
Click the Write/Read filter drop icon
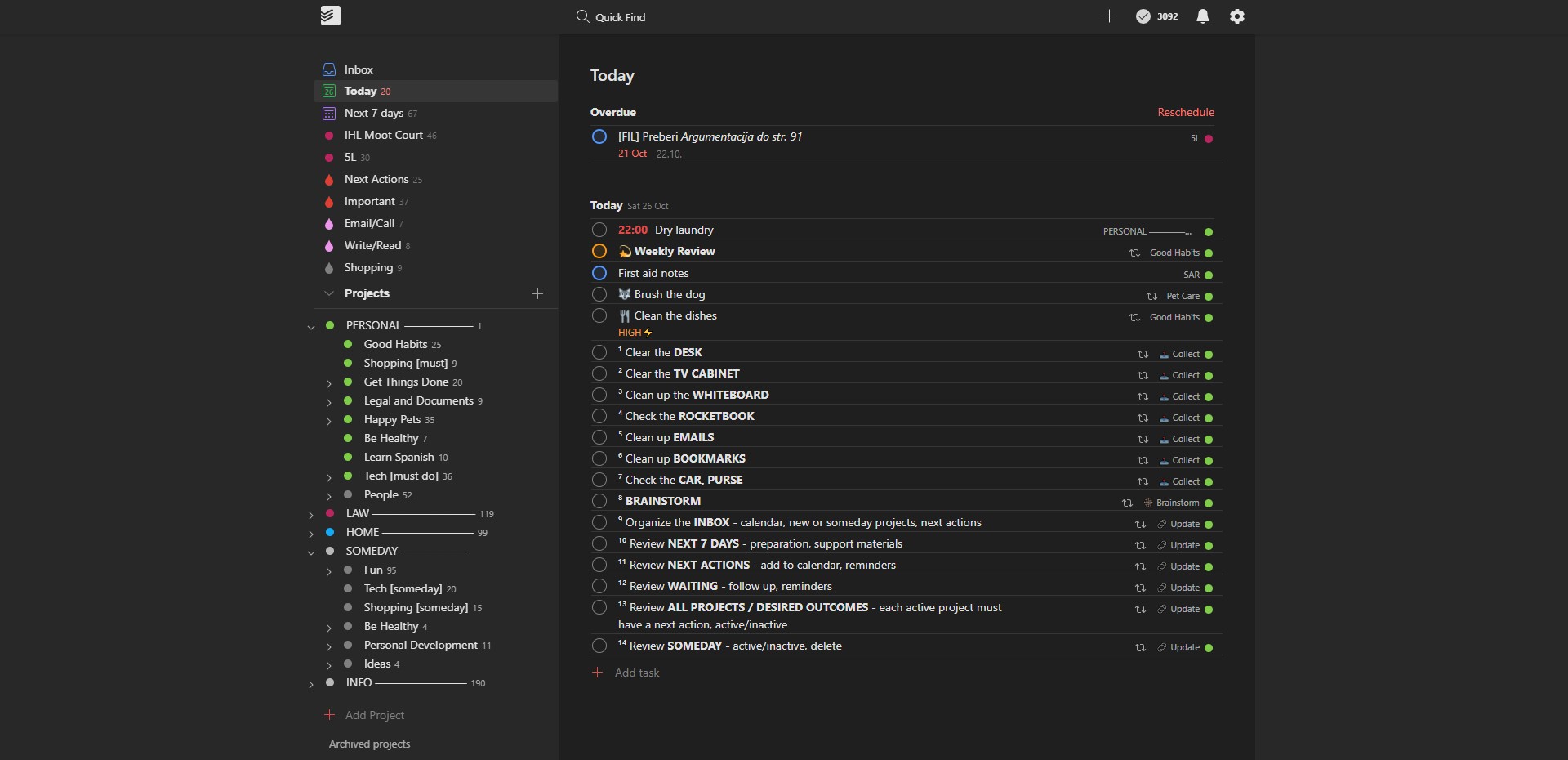click(x=329, y=245)
